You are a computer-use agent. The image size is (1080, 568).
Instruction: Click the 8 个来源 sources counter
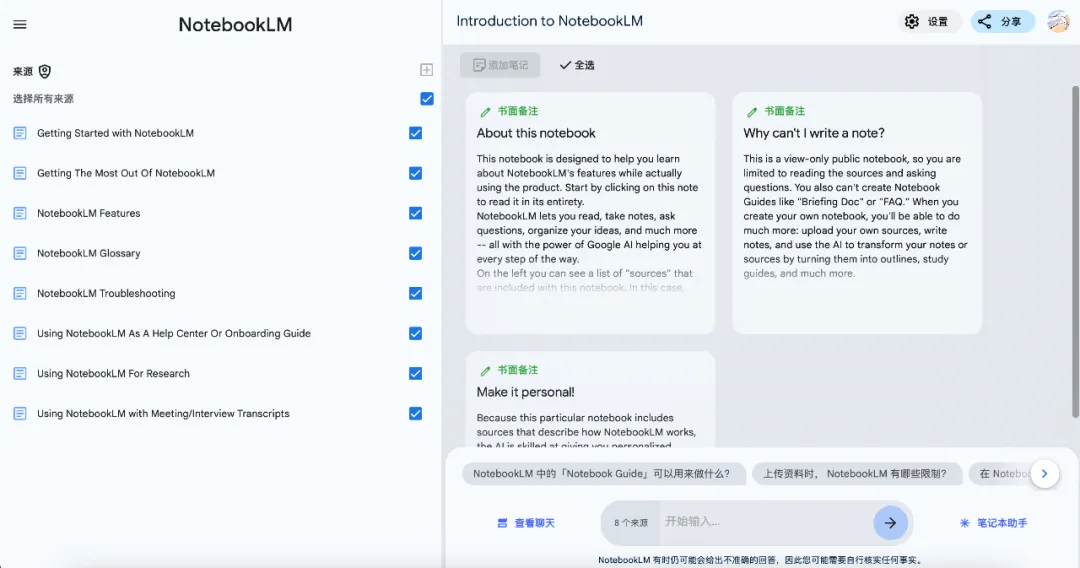point(631,523)
